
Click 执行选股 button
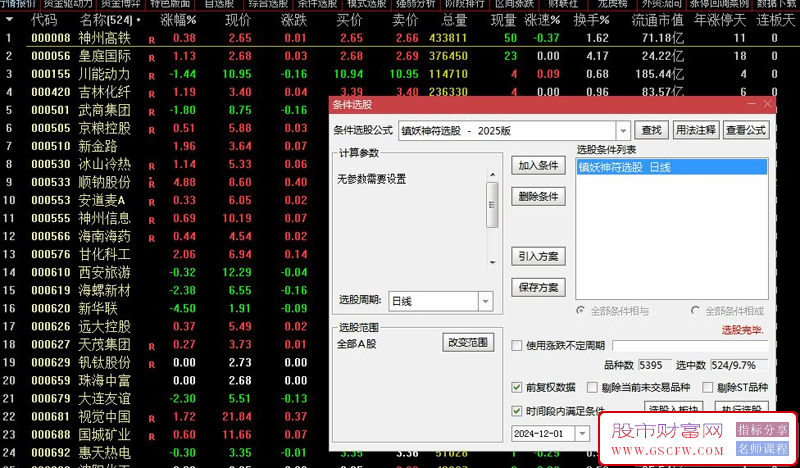pyautogui.click(x=741, y=408)
